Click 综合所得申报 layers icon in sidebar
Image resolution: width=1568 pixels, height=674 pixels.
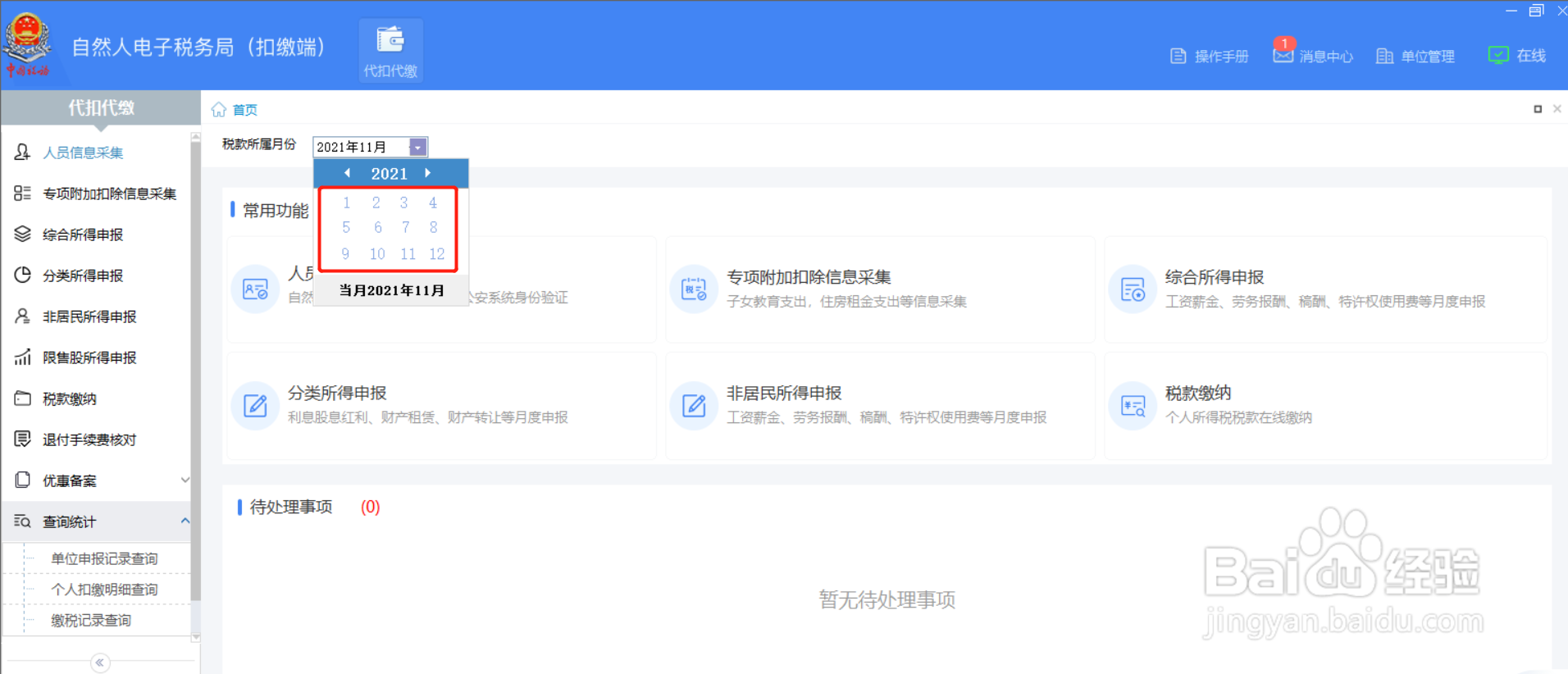[x=23, y=234]
